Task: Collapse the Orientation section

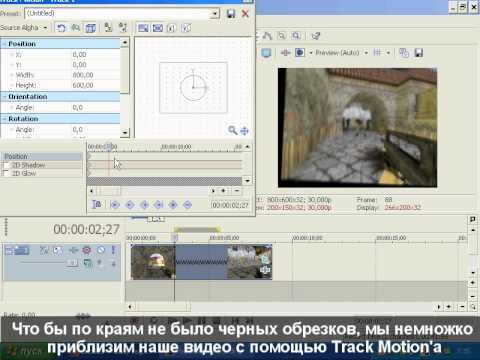Action: click(x=4, y=97)
